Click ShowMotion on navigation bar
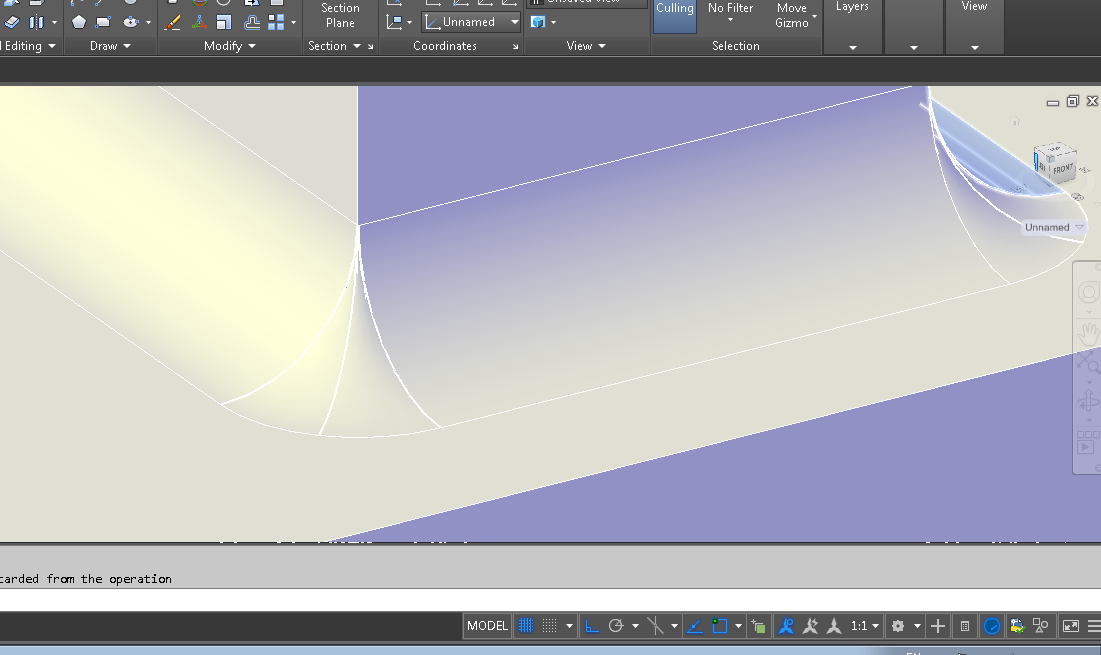Screen dimensions: 1101x655 coord(1087,442)
